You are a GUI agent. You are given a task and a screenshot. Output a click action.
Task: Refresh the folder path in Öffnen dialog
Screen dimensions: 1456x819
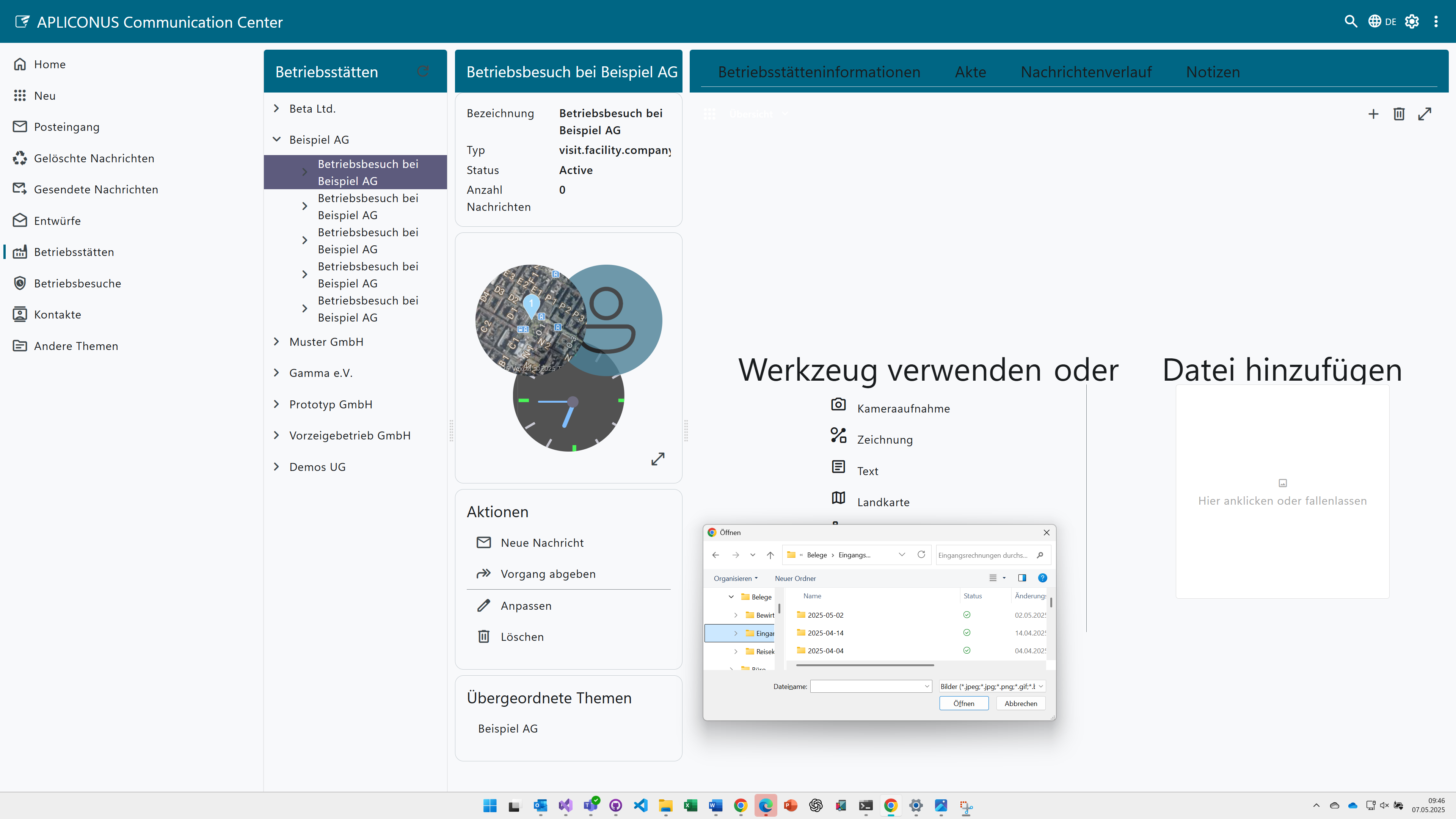(921, 554)
